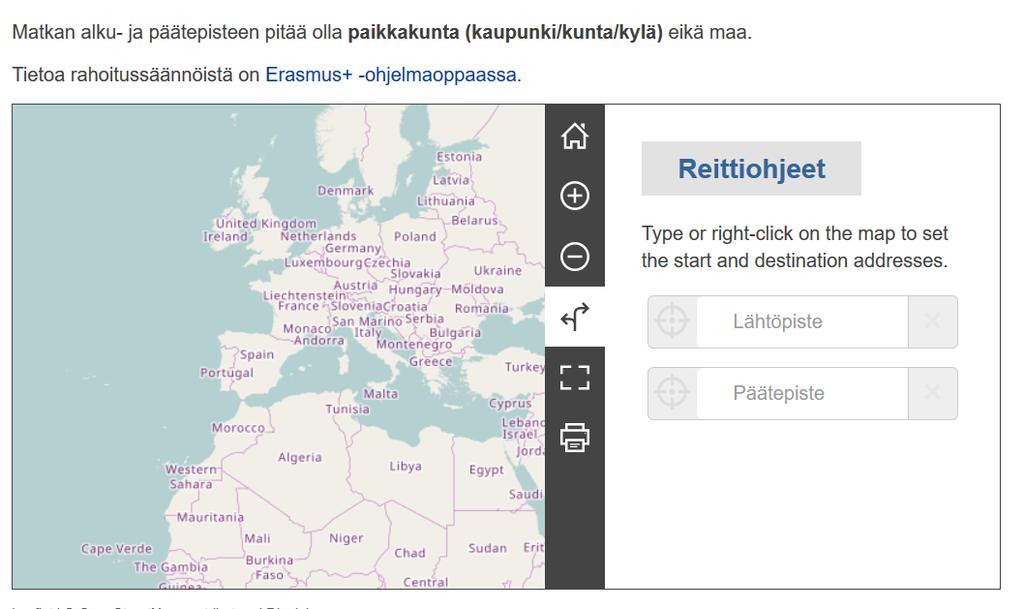Screen dimensions: 1024x609
Task: Click the Lithuania label on the map
Action: [446, 201]
